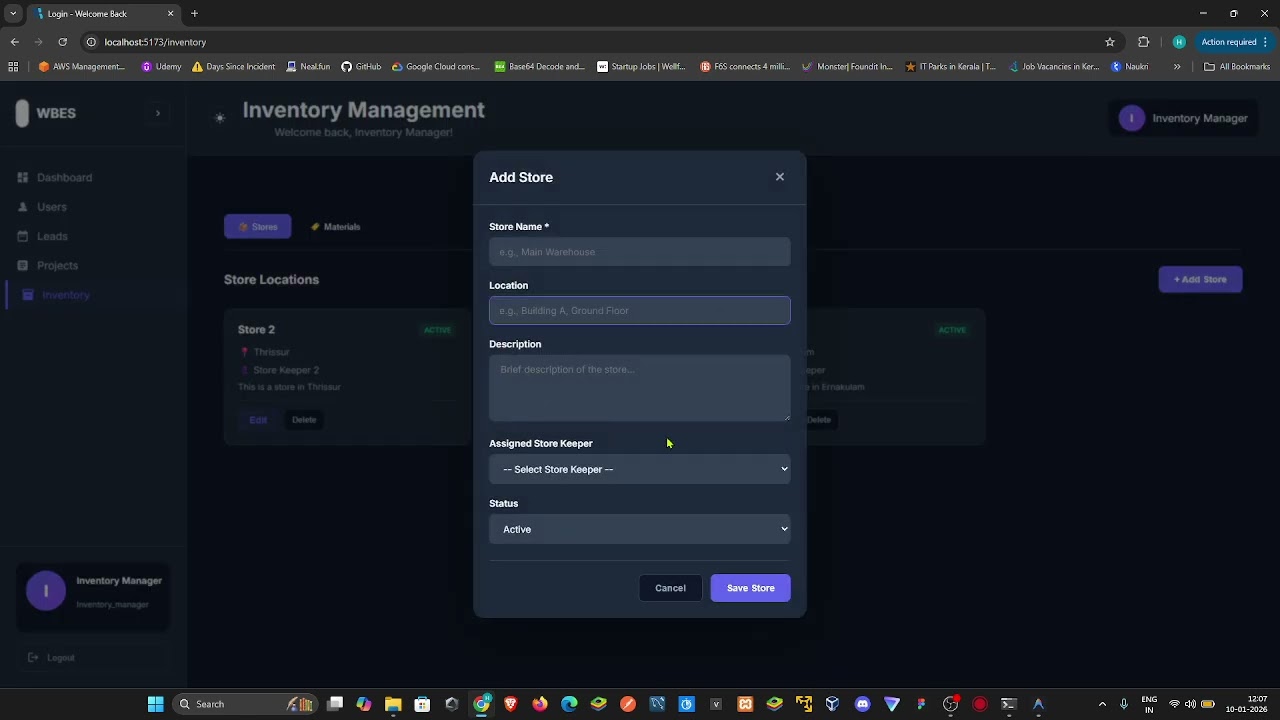The image size is (1280, 720).
Task: Open the Udemy bookmark
Action: point(161,67)
